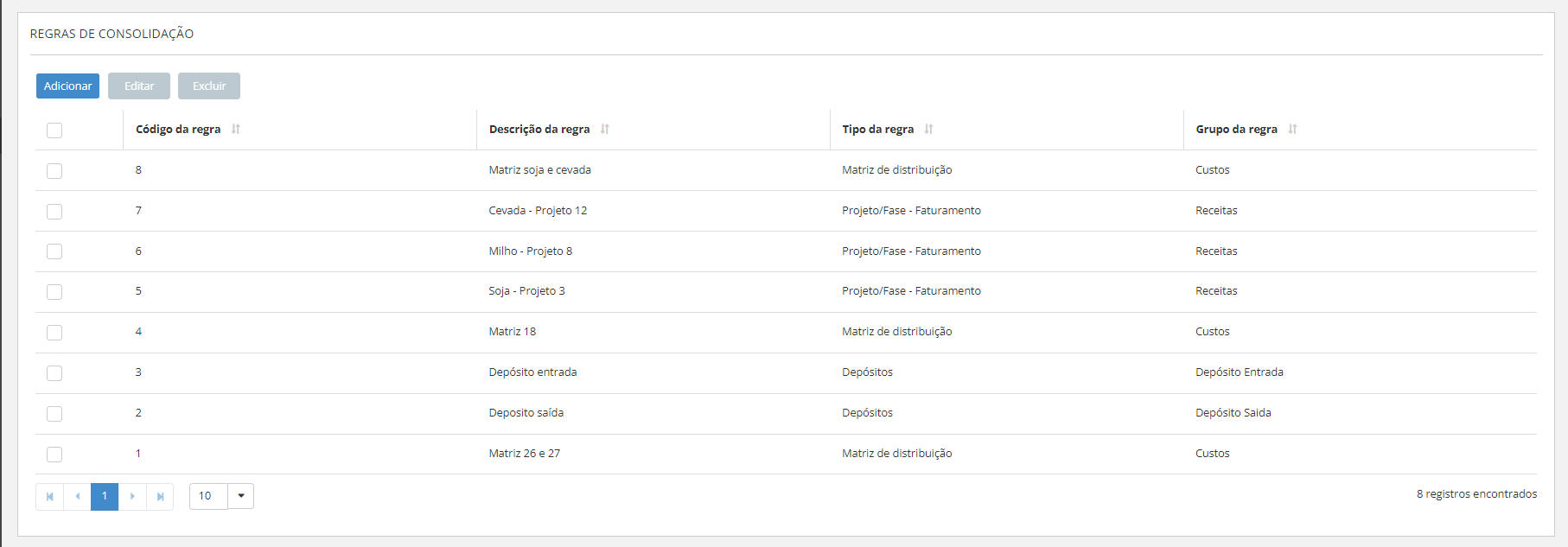Click the Grupo da regra sort icon
This screenshot has height=547, width=1568.
pos(1292,129)
